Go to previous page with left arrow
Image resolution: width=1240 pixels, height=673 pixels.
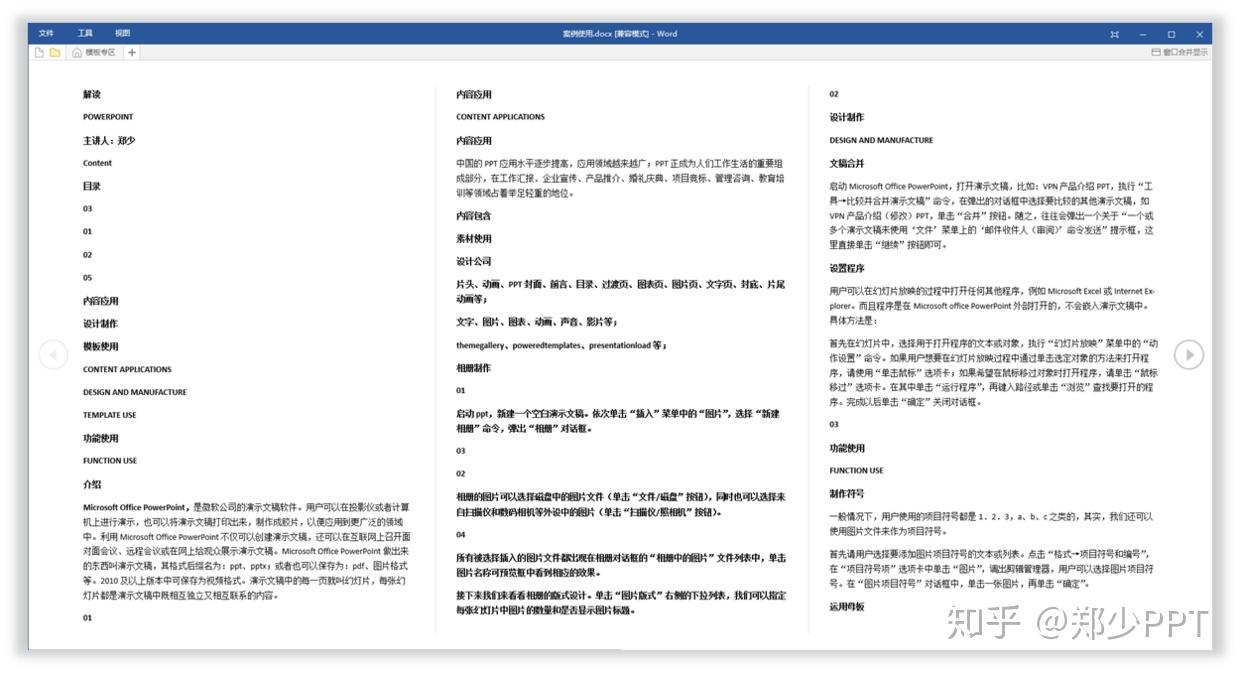53,354
